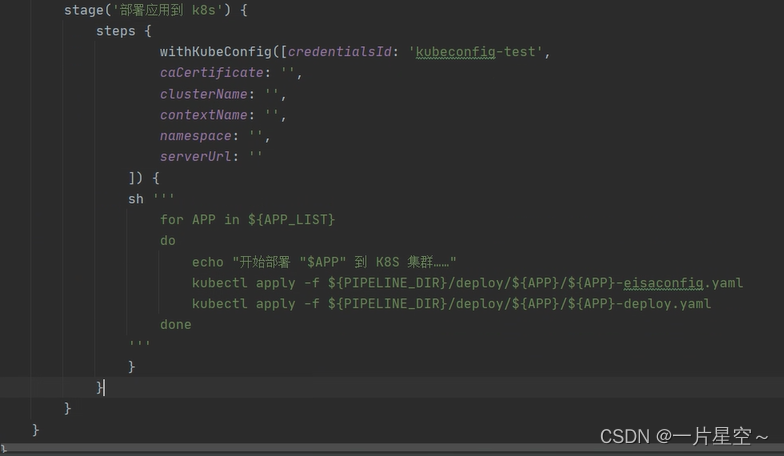The image size is (784, 456).
Task: Click the echo '开始部署' line
Action: [324, 262]
